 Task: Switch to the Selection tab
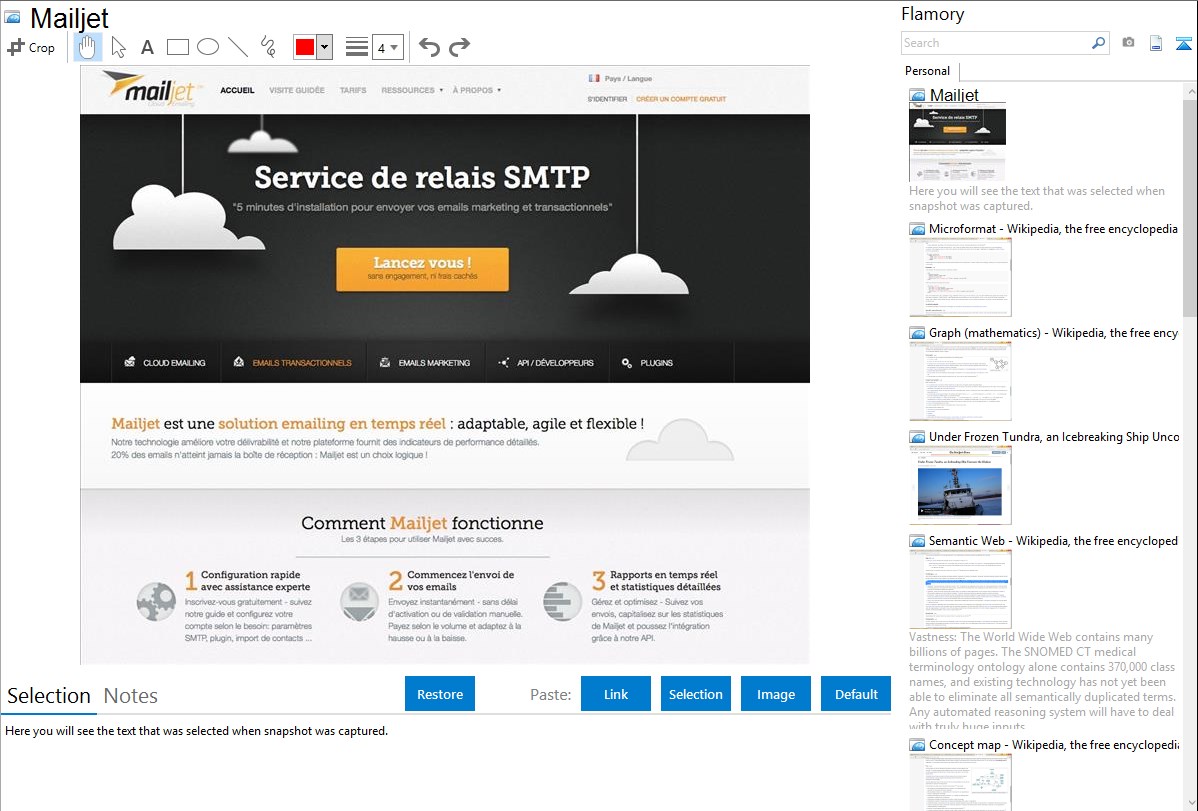point(49,696)
